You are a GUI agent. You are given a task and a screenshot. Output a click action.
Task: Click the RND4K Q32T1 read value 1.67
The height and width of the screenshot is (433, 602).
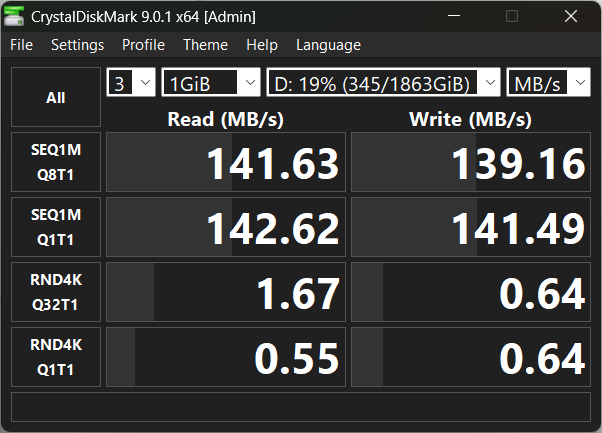click(226, 292)
